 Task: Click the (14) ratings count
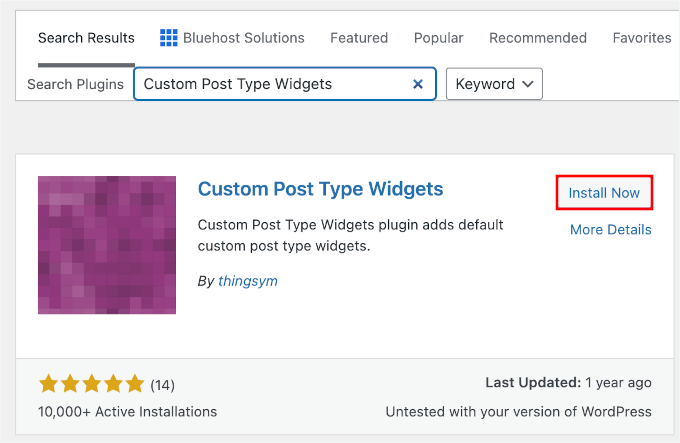tap(163, 385)
